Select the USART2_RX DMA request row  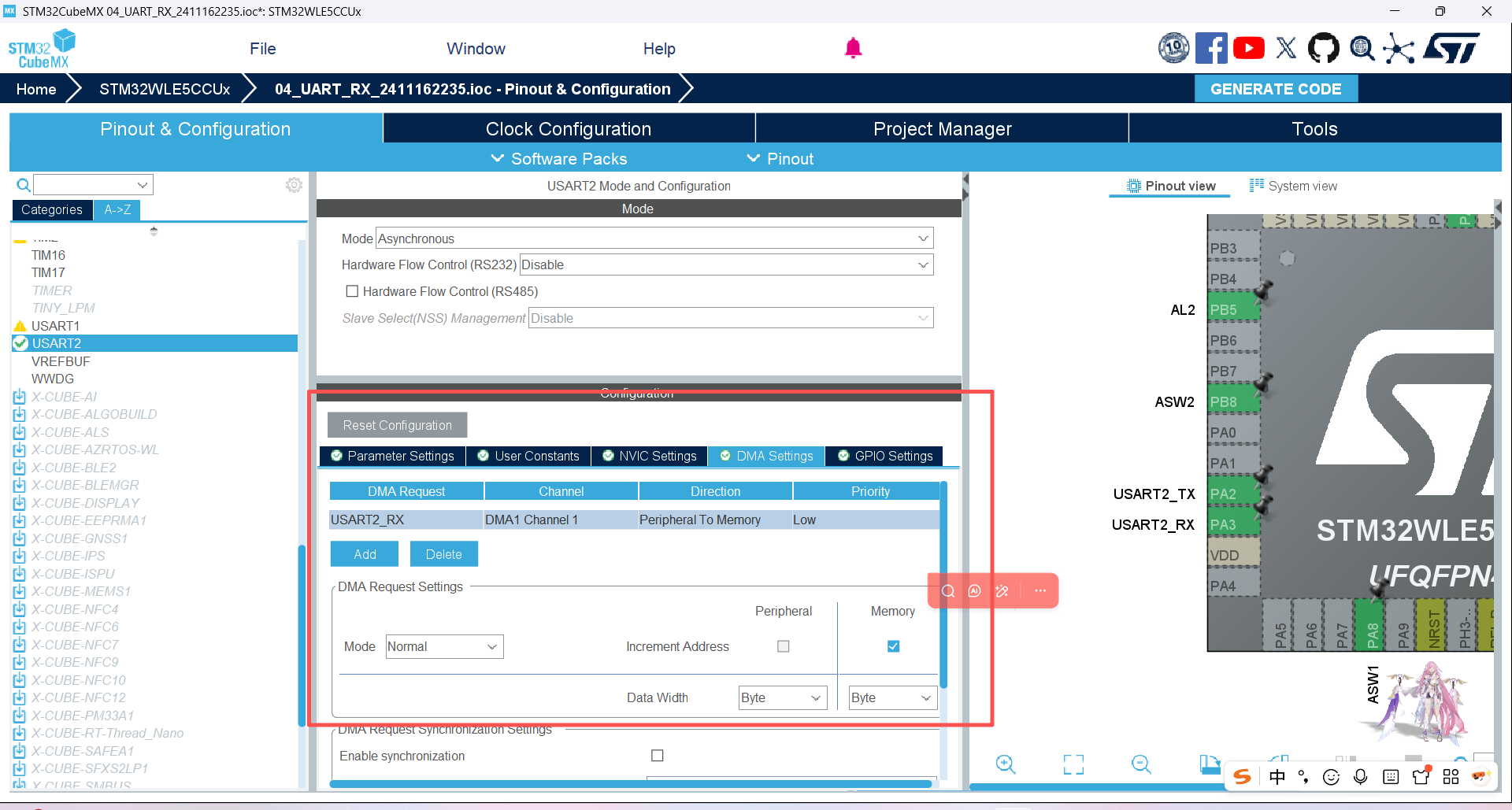pyautogui.click(x=634, y=520)
